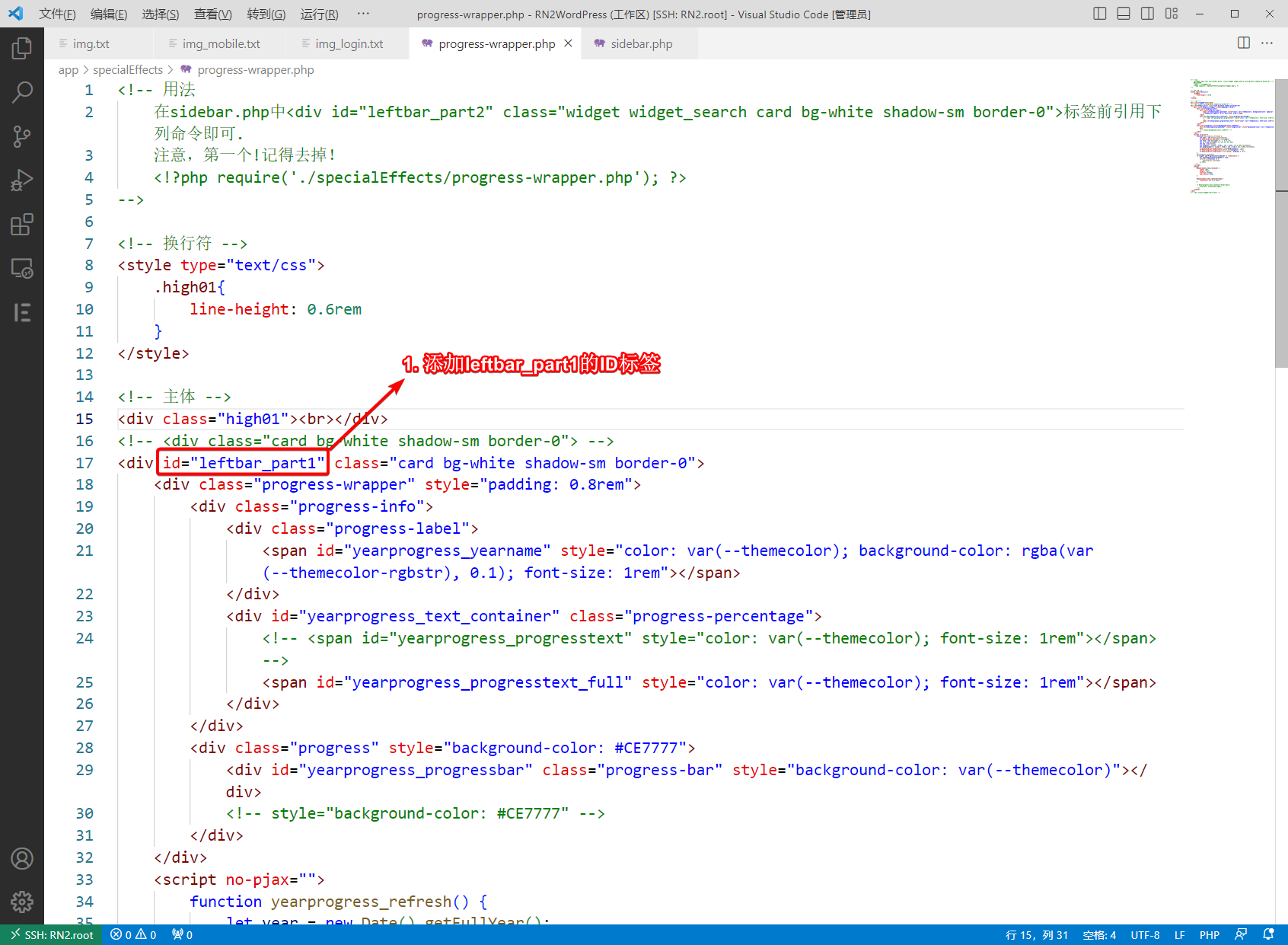The width and height of the screenshot is (1288, 945).
Task: Click yearprogress_yearname id text
Action: click(x=448, y=551)
